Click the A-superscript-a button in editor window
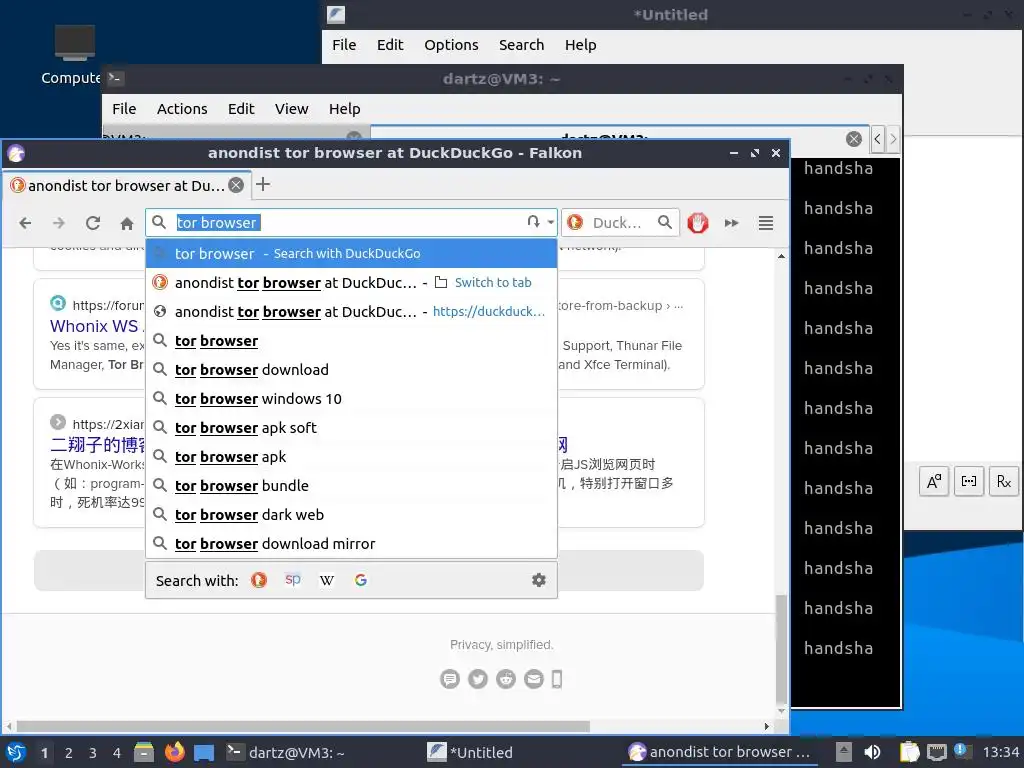 [934, 482]
